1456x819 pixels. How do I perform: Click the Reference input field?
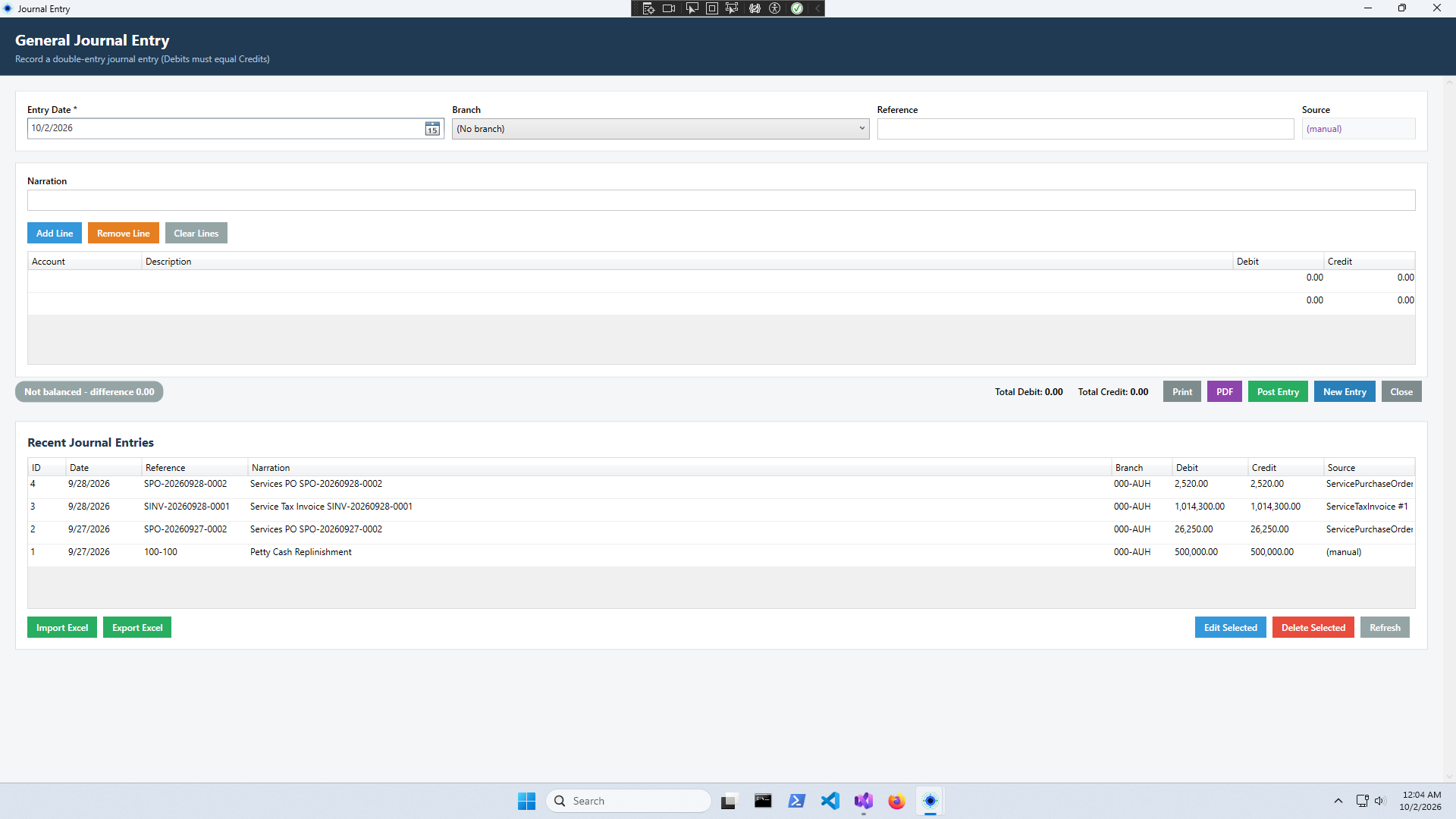[1085, 129]
